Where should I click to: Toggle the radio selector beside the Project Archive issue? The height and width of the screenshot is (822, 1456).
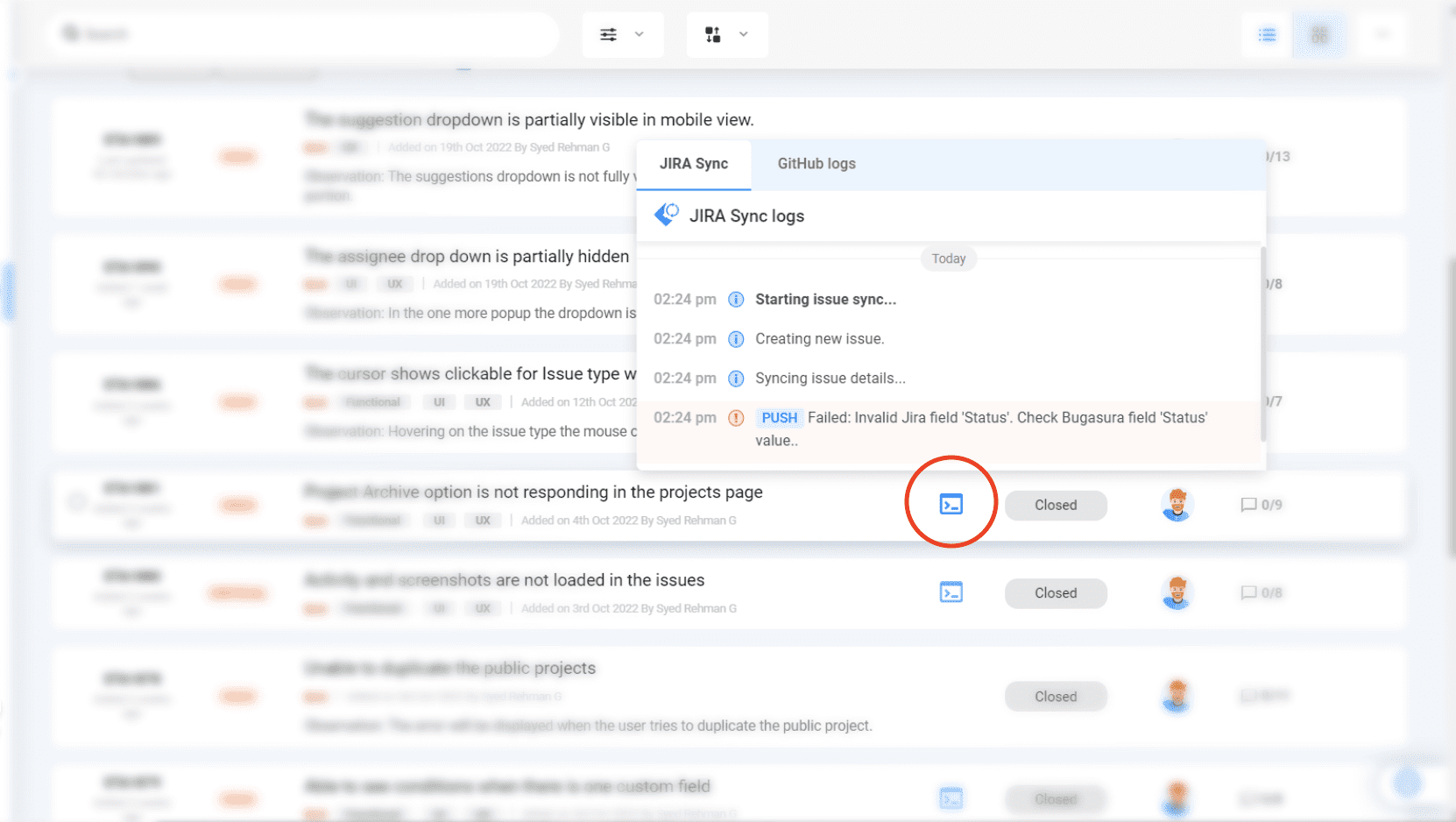[x=76, y=501]
